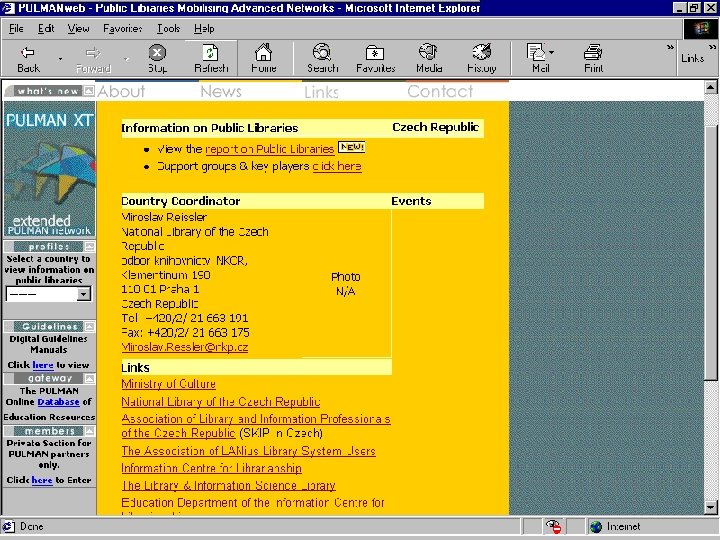Switch to the News page tab
Image resolution: width=720 pixels, height=540 pixels.
(221, 91)
